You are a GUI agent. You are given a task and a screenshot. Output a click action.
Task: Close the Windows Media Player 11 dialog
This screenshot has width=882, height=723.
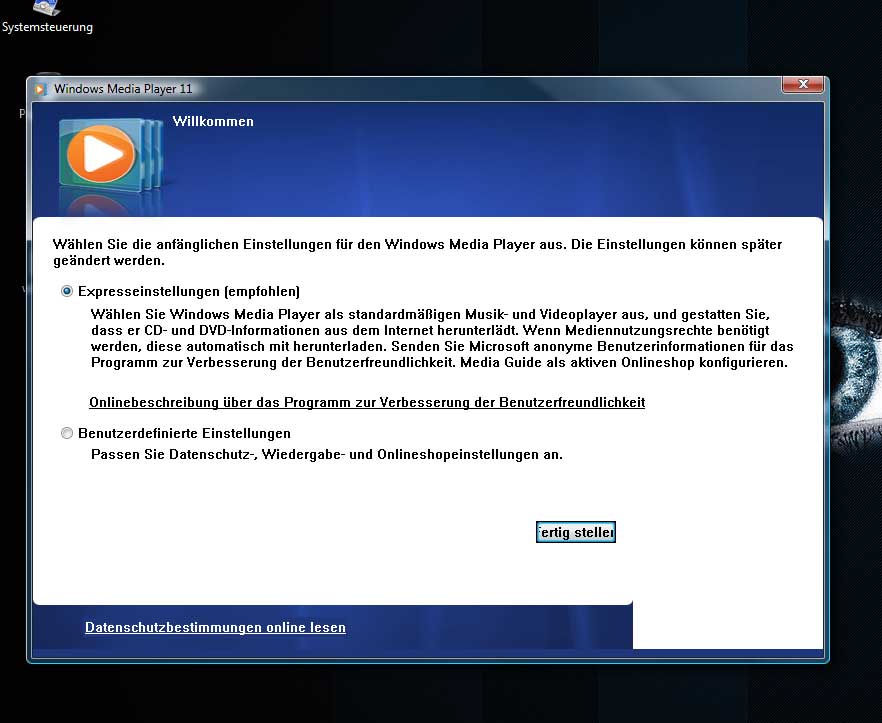coord(803,84)
